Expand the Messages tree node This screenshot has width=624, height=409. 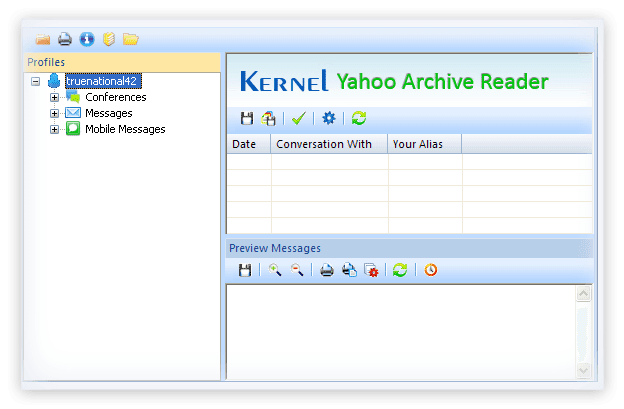55,113
